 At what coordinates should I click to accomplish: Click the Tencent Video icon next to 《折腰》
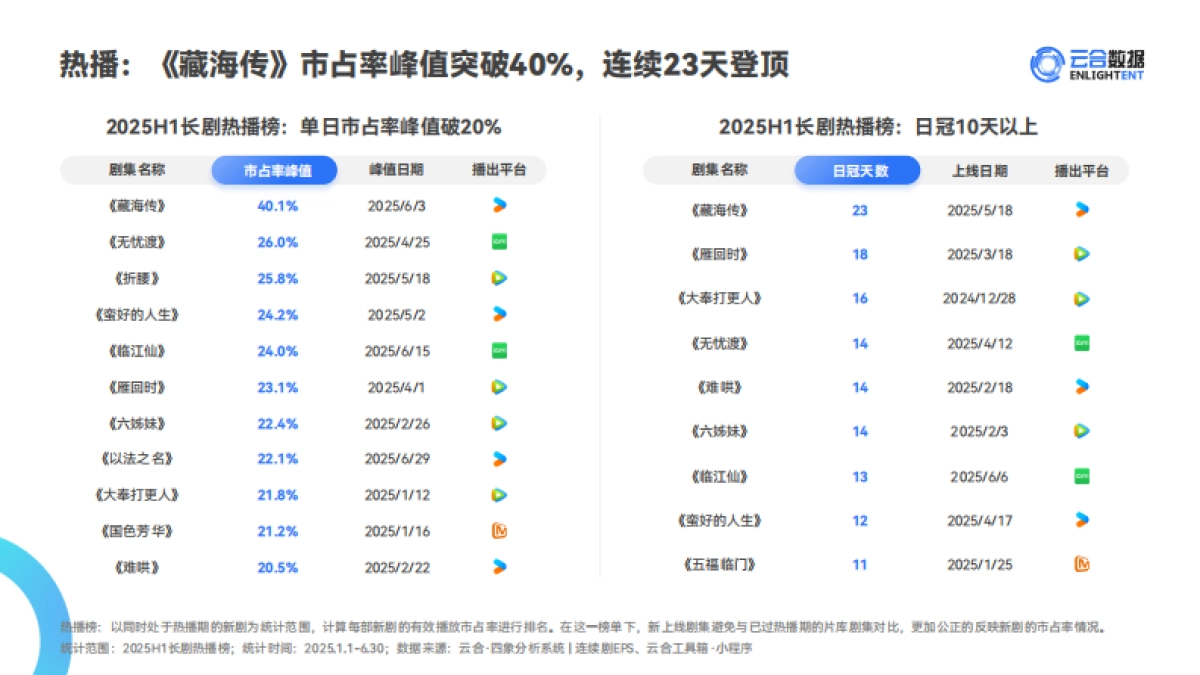point(497,278)
